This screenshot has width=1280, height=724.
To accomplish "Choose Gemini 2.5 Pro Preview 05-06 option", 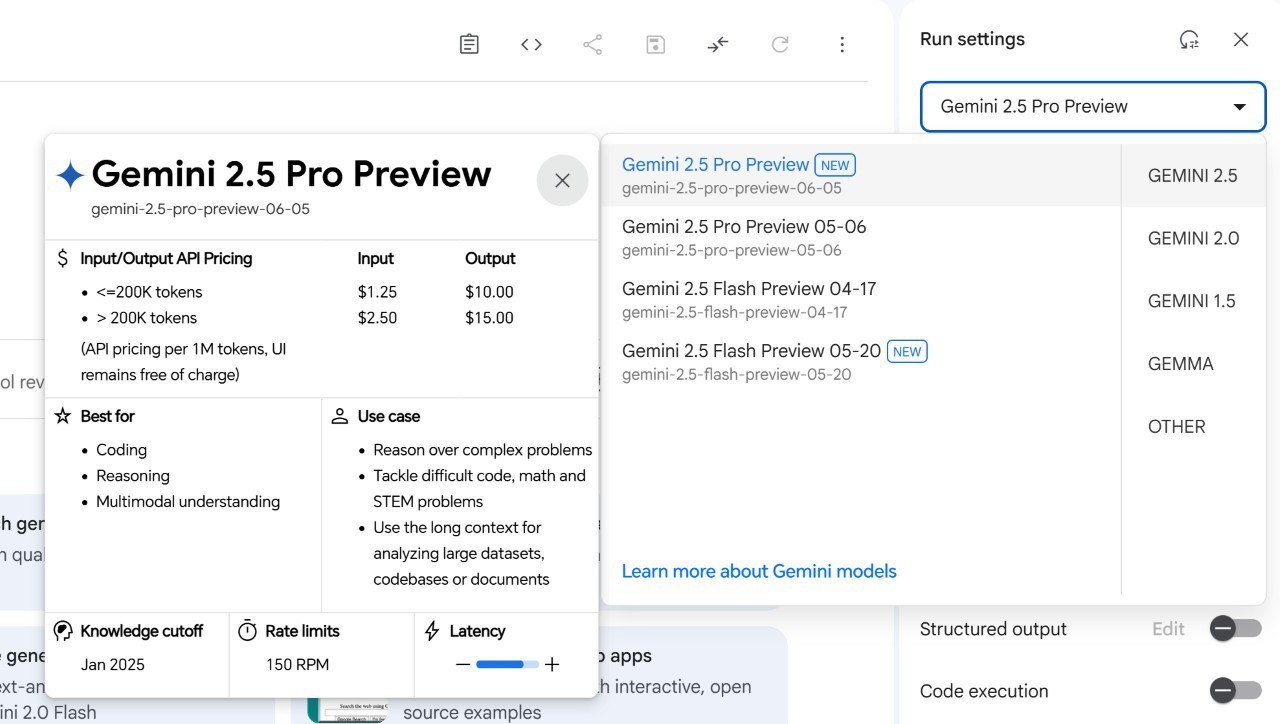I will 861,237.
